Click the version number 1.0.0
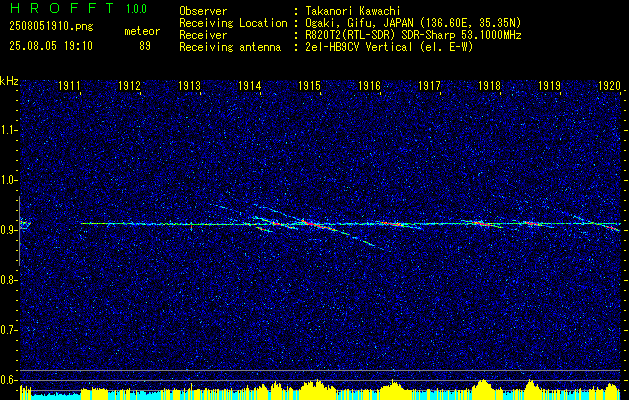Viewport: 629px width, 400px height. coord(136,9)
